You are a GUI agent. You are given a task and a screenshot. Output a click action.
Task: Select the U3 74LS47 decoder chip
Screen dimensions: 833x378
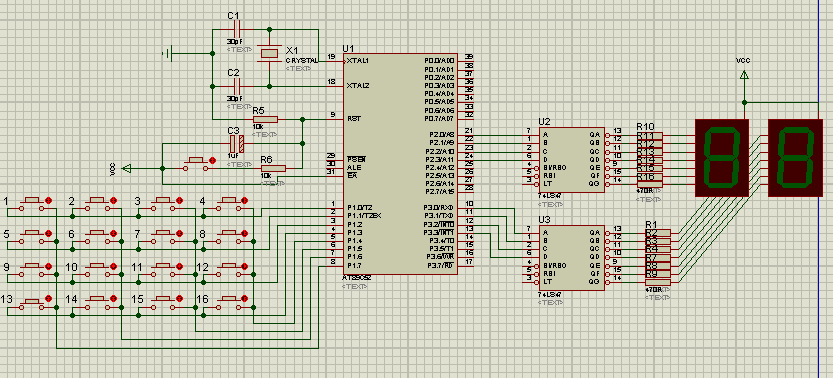click(571, 258)
